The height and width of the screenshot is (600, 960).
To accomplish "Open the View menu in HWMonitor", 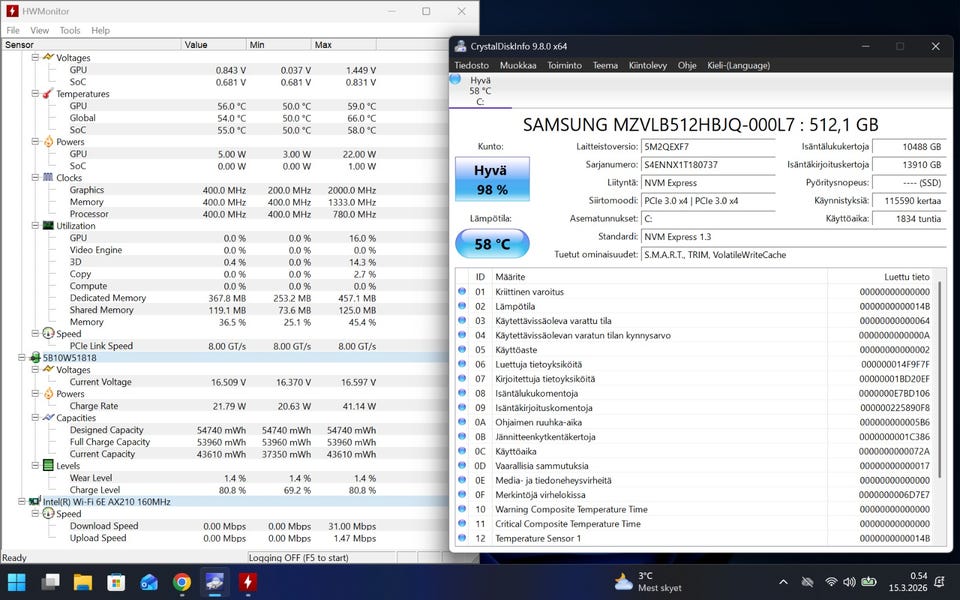I will click(39, 30).
